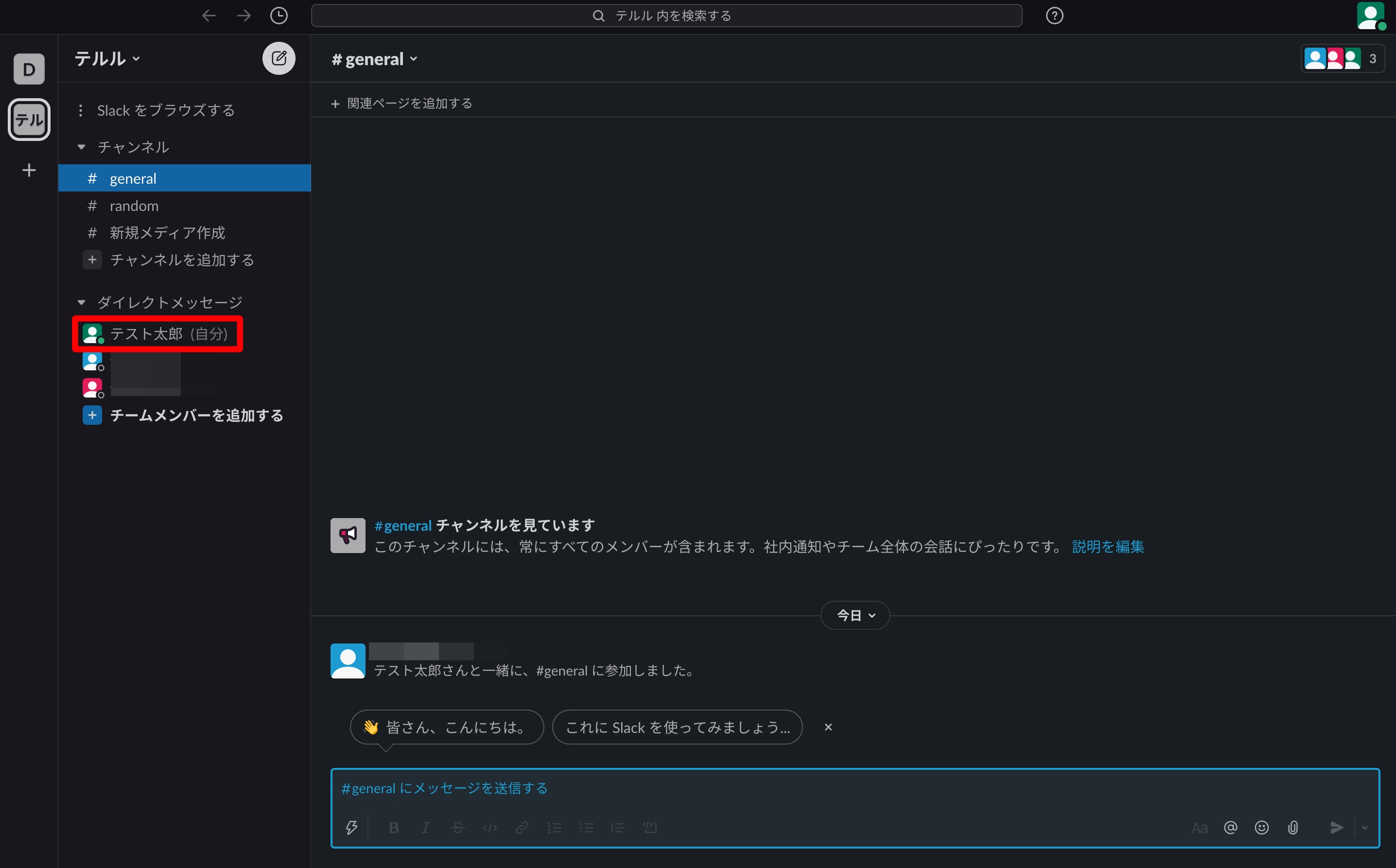Open the emoji picker
The image size is (1396, 868).
(1262, 827)
